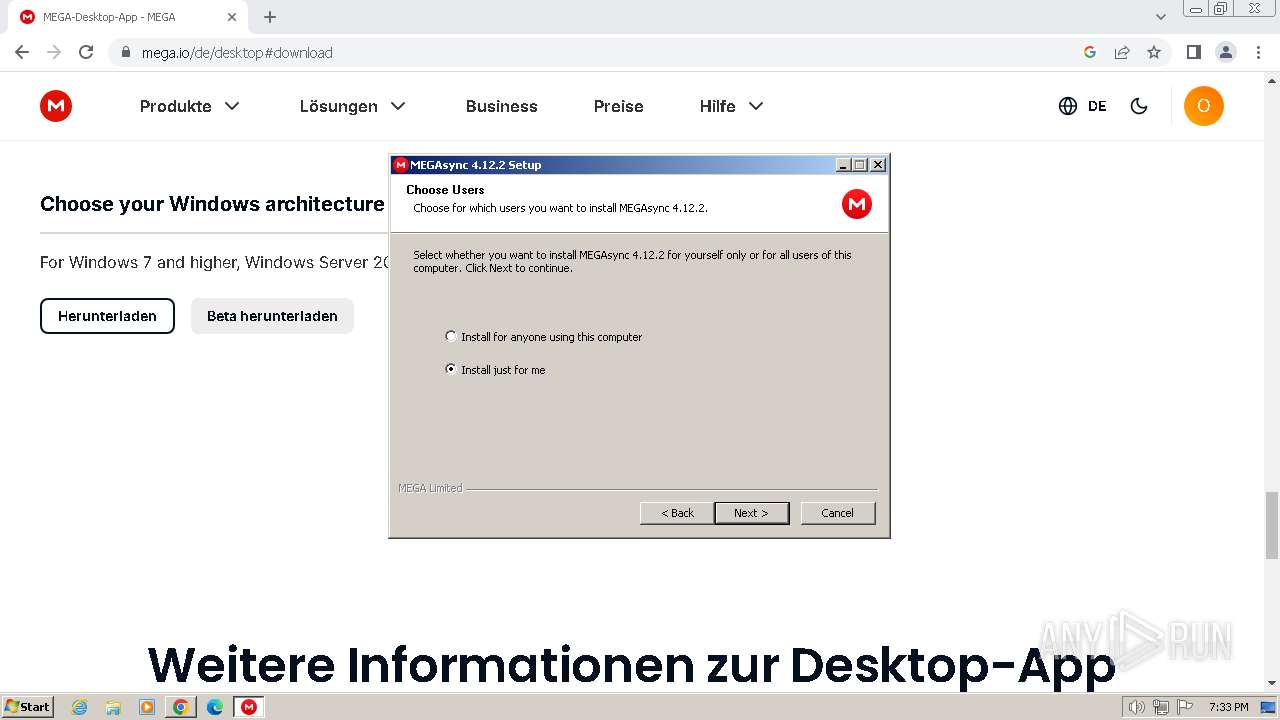Click the network icon in system tray

pyautogui.click(x=1161, y=707)
